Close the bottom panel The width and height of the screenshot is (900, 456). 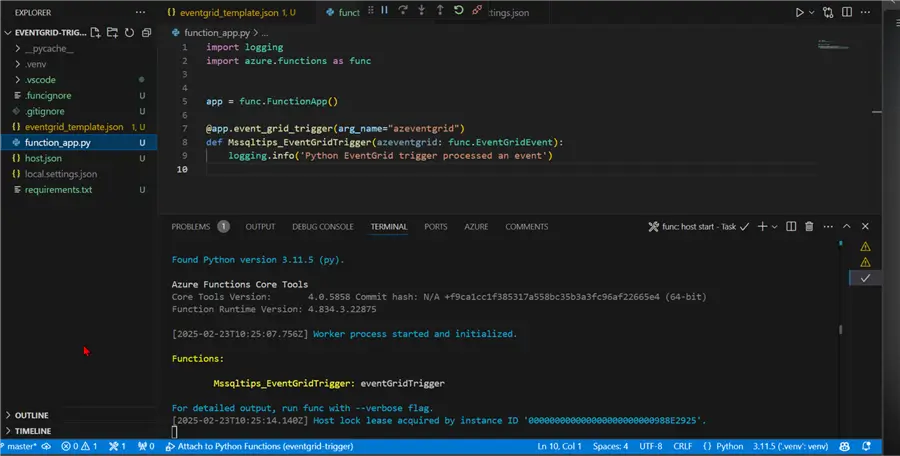point(865,226)
